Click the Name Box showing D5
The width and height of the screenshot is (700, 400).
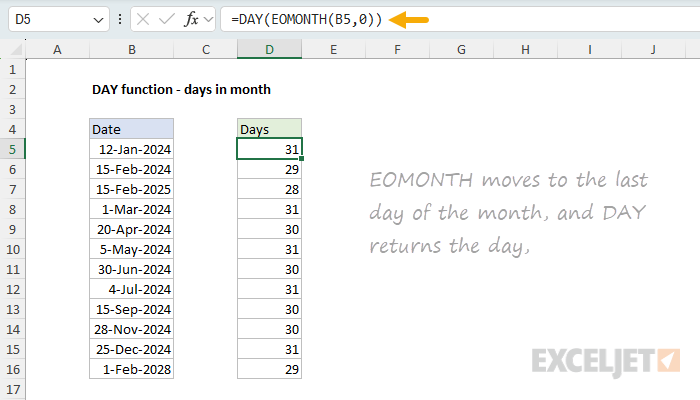(x=58, y=19)
